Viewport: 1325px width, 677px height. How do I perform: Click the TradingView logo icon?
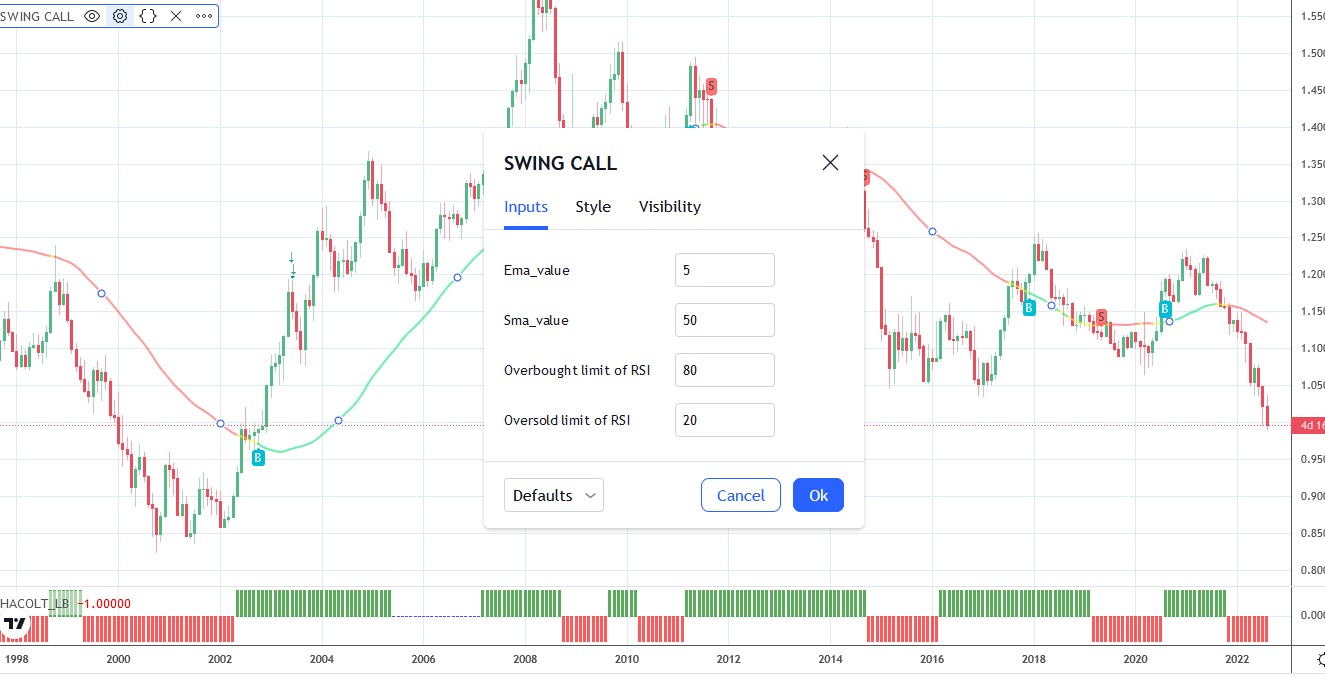click(15, 624)
